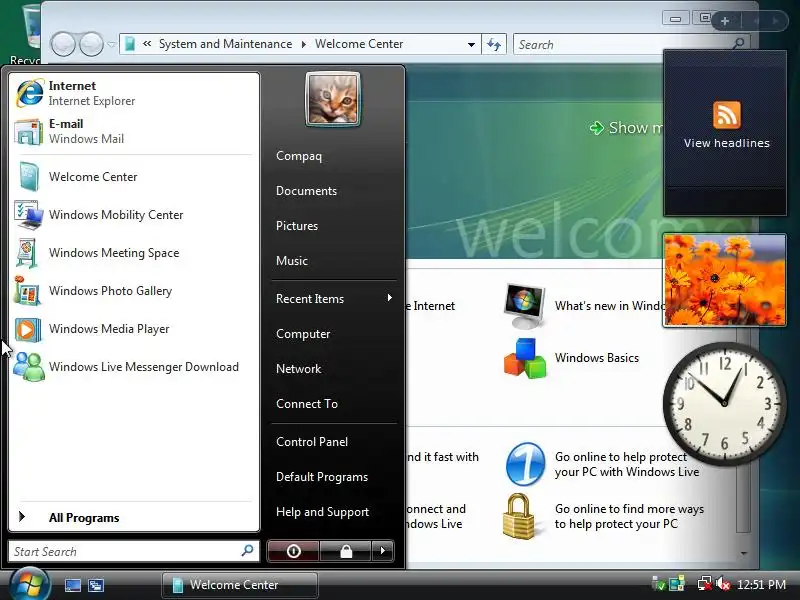Screen dimensions: 800x600
Task: Click Go online to help protect PC item
Action: (602, 464)
